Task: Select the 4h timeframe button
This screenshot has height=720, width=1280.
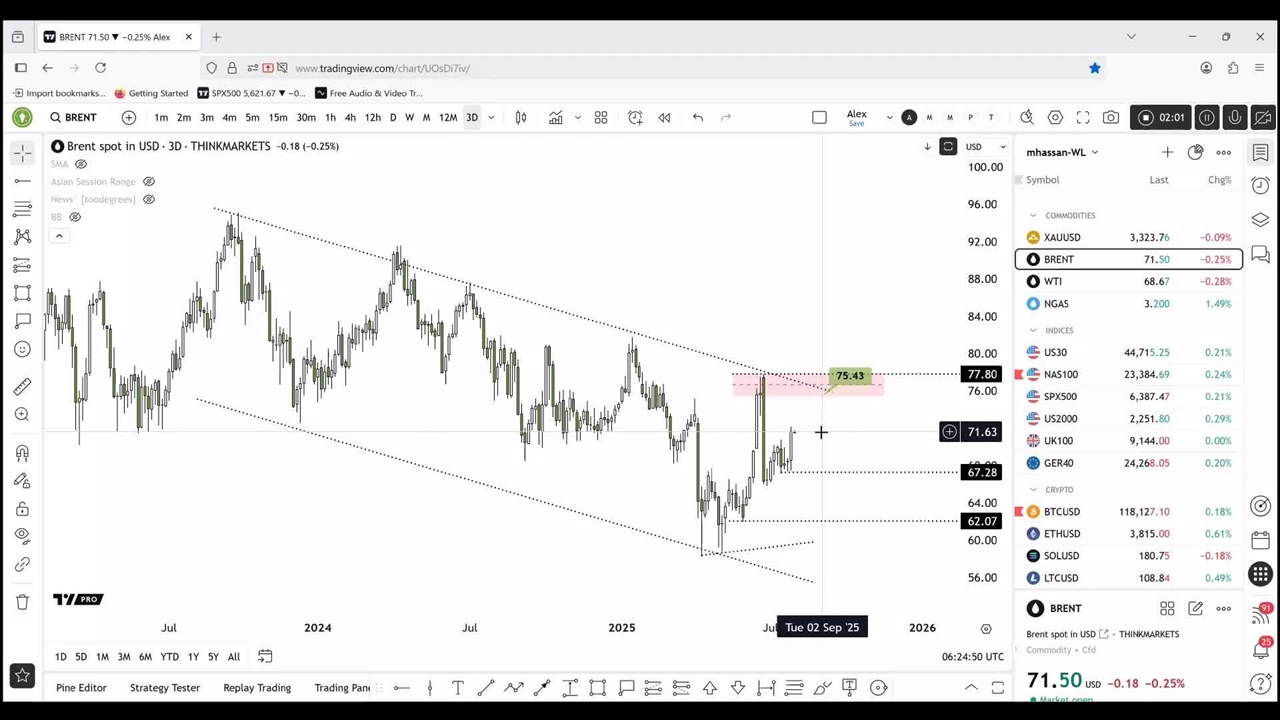Action: (350, 118)
